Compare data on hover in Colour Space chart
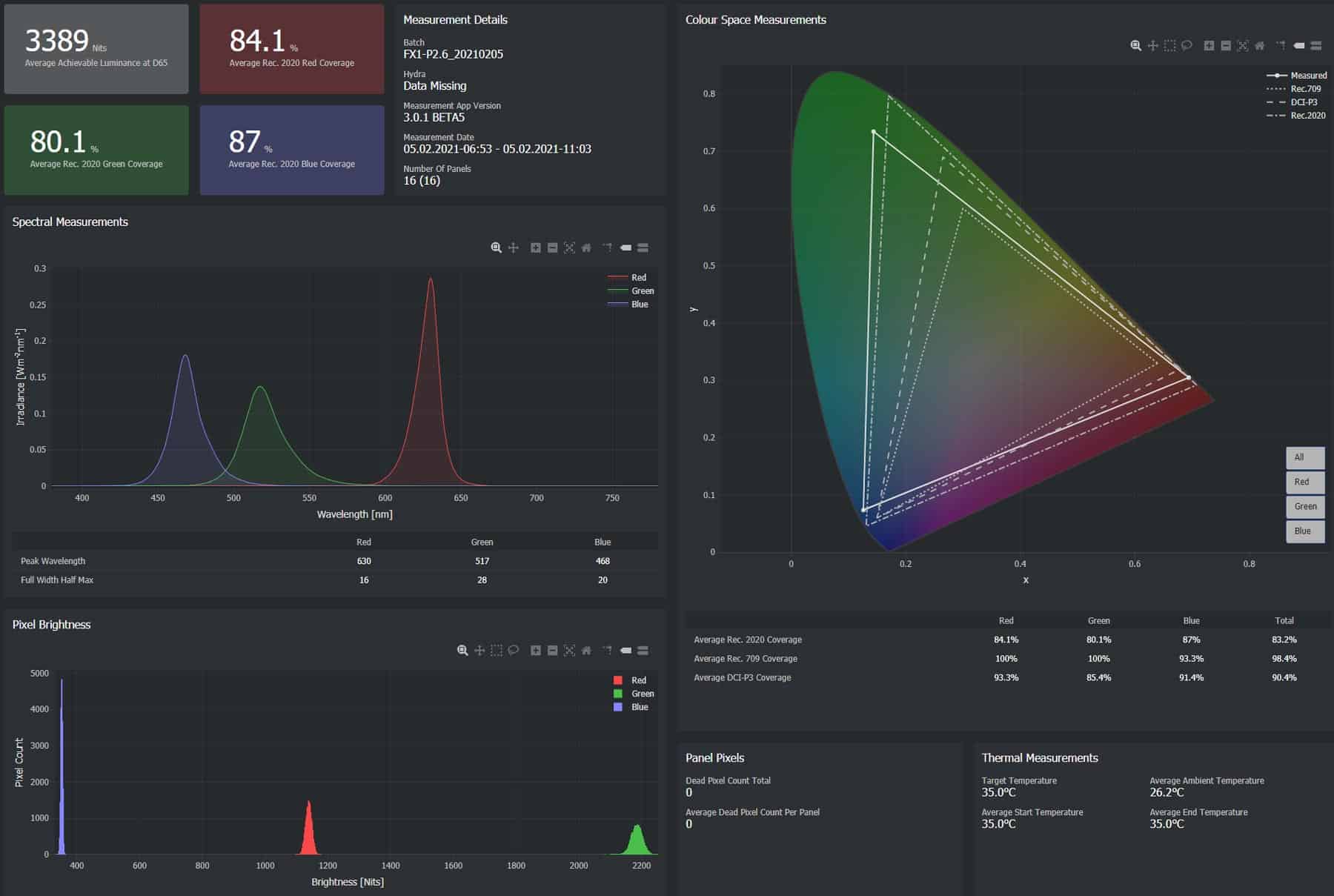1334x896 pixels. click(x=1315, y=45)
